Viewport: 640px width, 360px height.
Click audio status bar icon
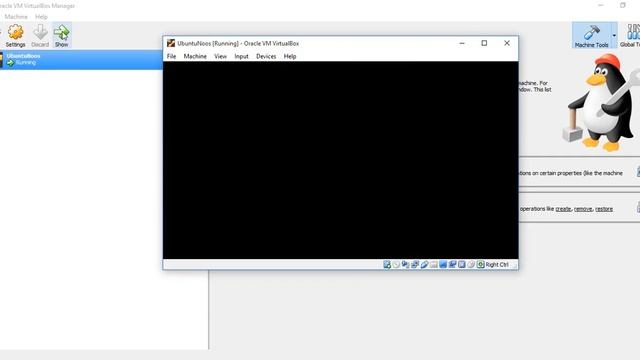(405, 264)
